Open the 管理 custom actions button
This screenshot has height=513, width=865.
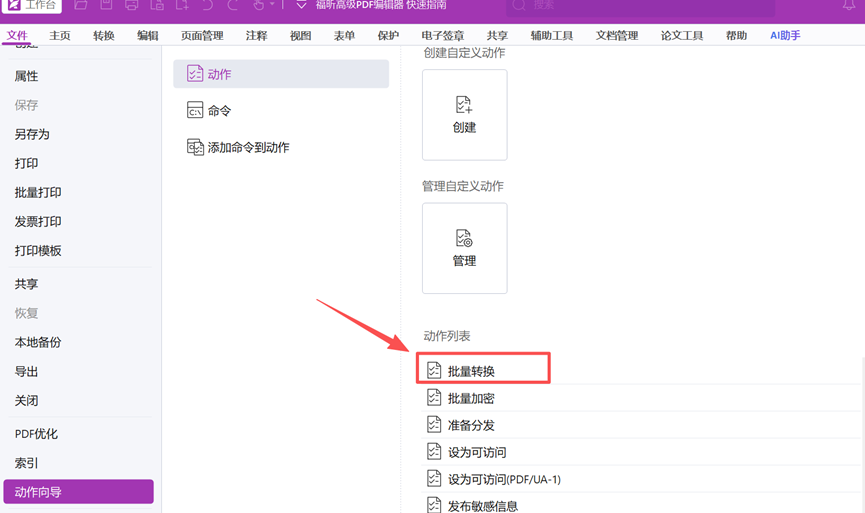[x=464, y=248]
